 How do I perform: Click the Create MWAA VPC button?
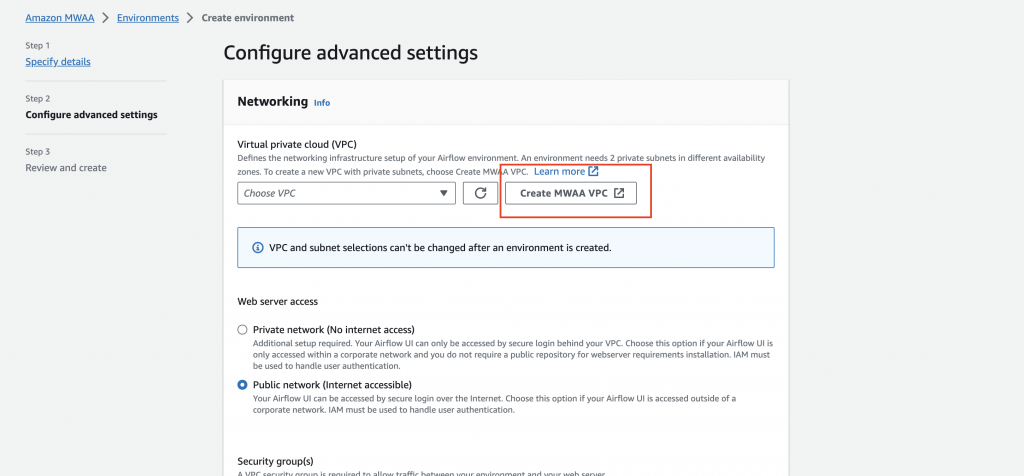[571, 193]
